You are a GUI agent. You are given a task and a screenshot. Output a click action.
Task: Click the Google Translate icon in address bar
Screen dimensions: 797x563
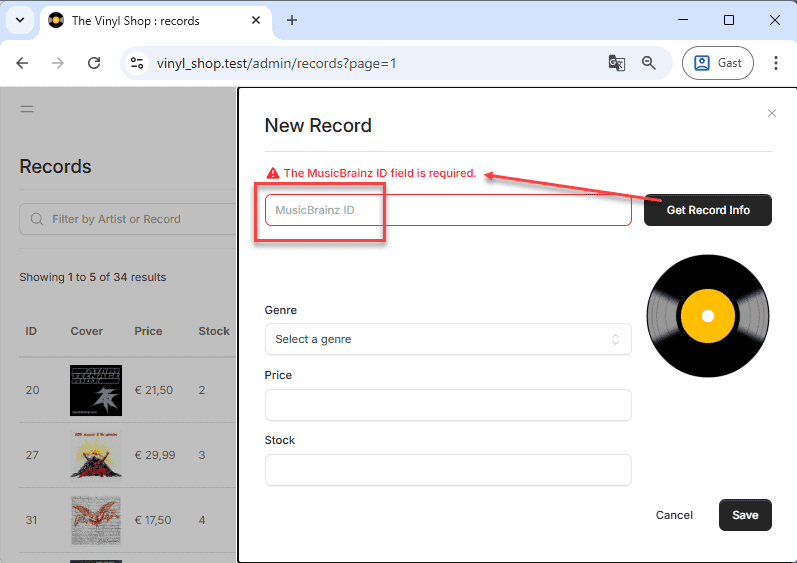pyautogui.click(x=617, y=63)
